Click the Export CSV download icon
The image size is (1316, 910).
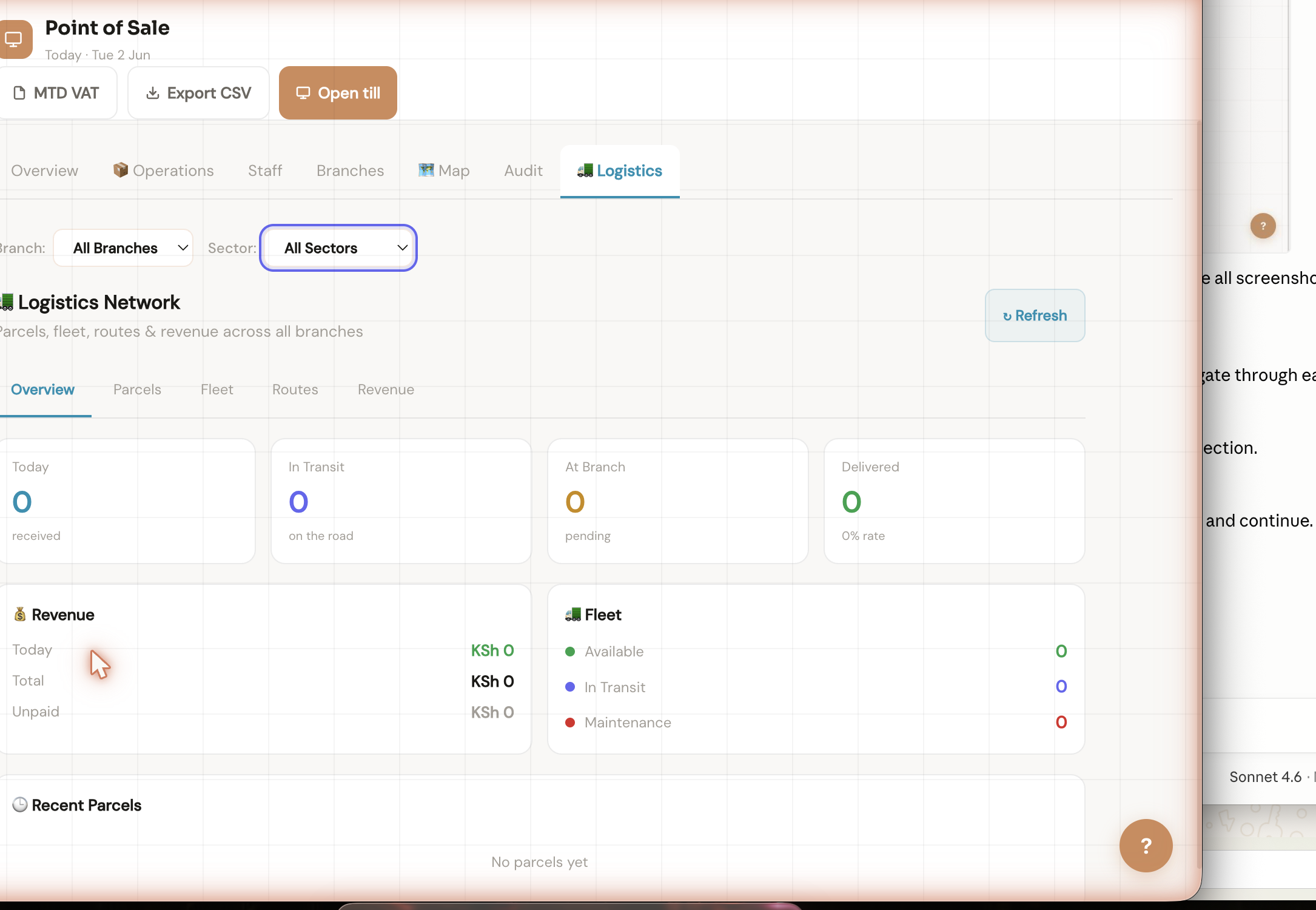coord(153,93)
